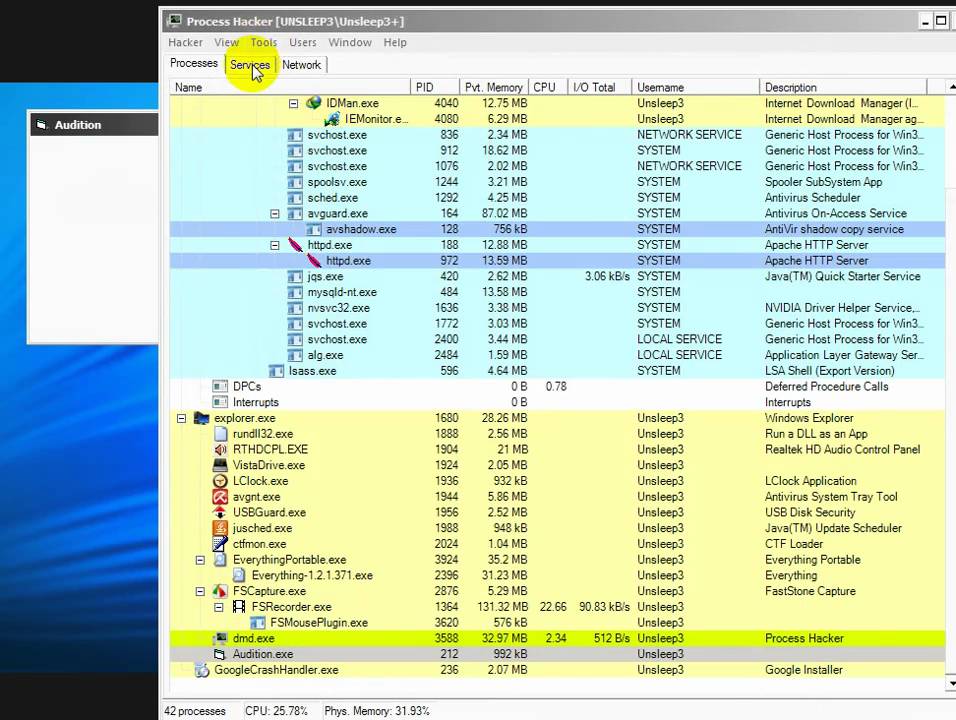Collapse the EverythingPortable.exe node
956x720 pixels.
200,560
